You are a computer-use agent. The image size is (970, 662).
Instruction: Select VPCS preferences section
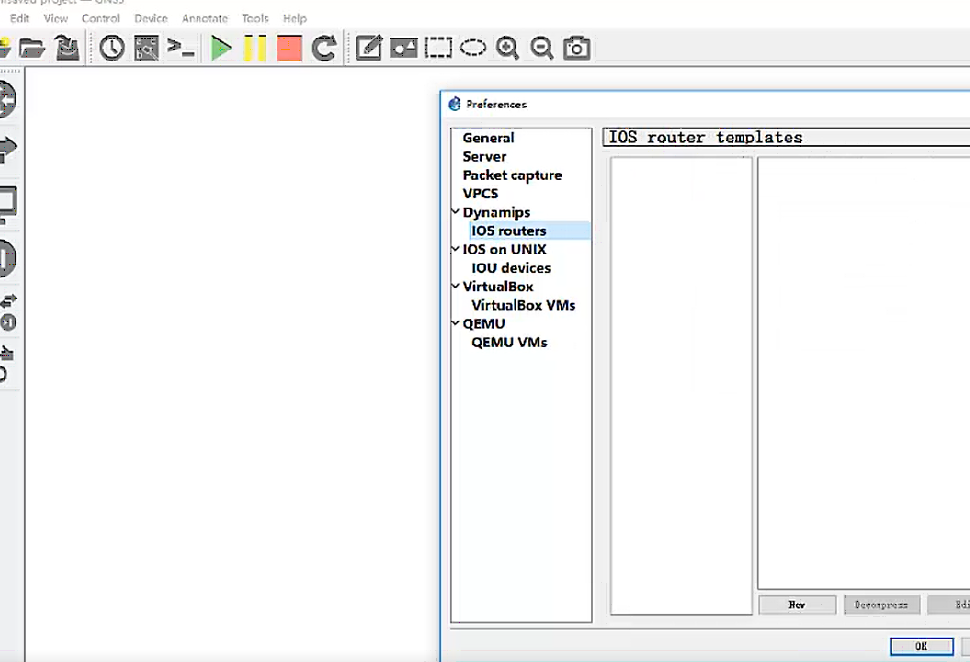tap(480, 194)
